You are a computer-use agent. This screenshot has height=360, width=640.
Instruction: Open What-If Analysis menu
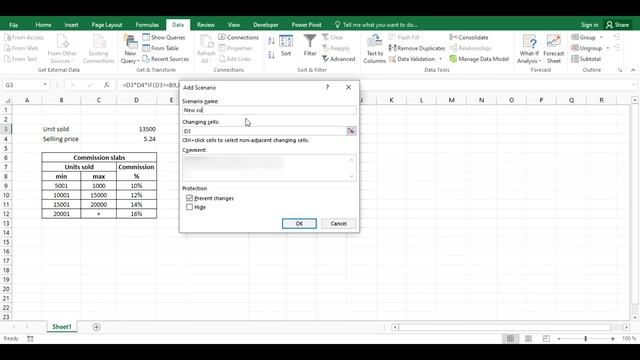[529, 49]
